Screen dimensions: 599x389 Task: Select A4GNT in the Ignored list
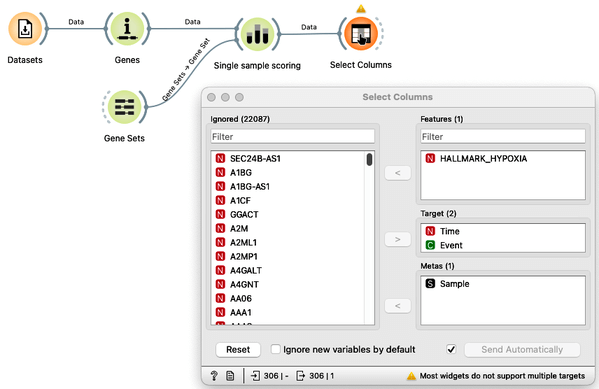[288, 285]
